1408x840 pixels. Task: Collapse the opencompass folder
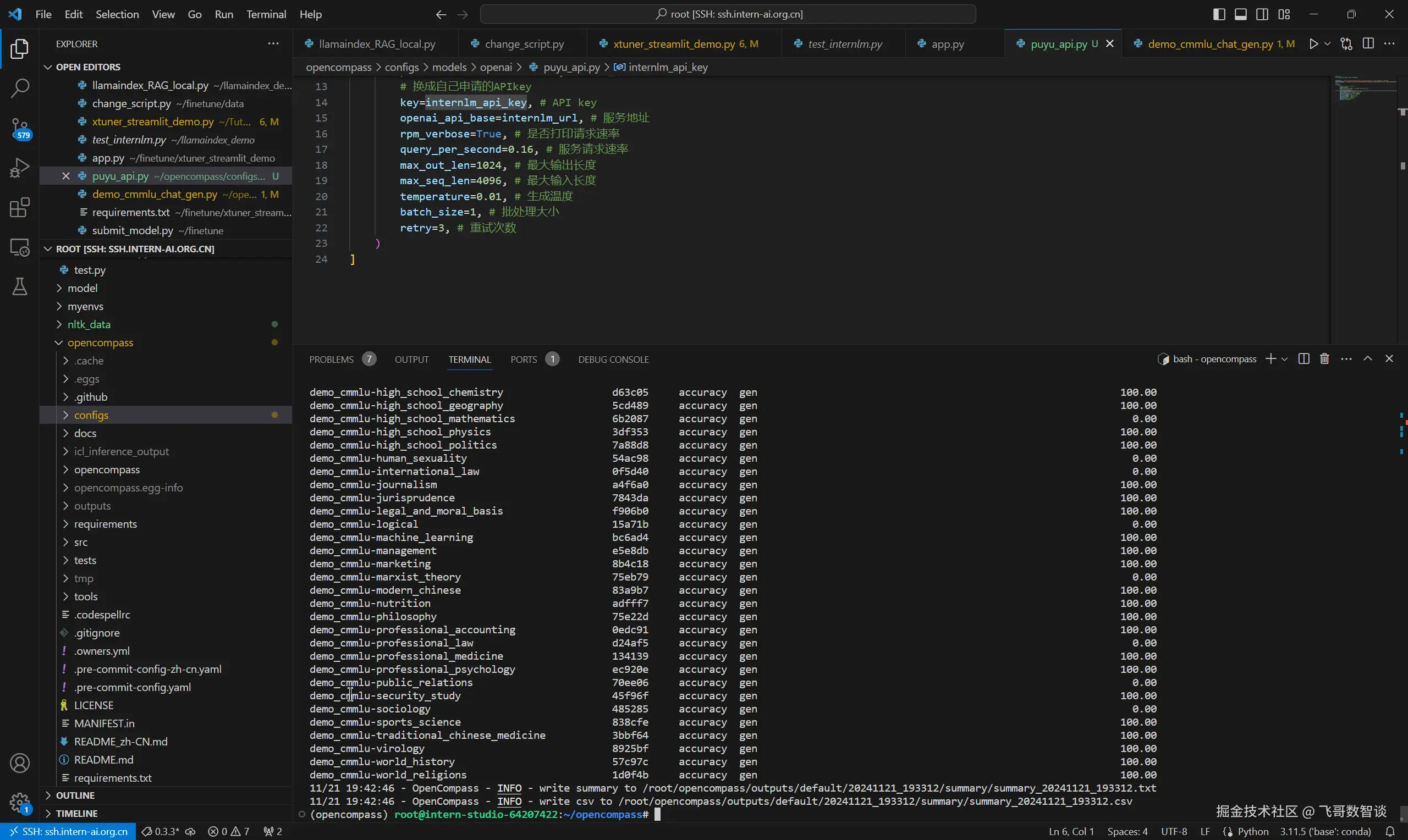(100, 342)
